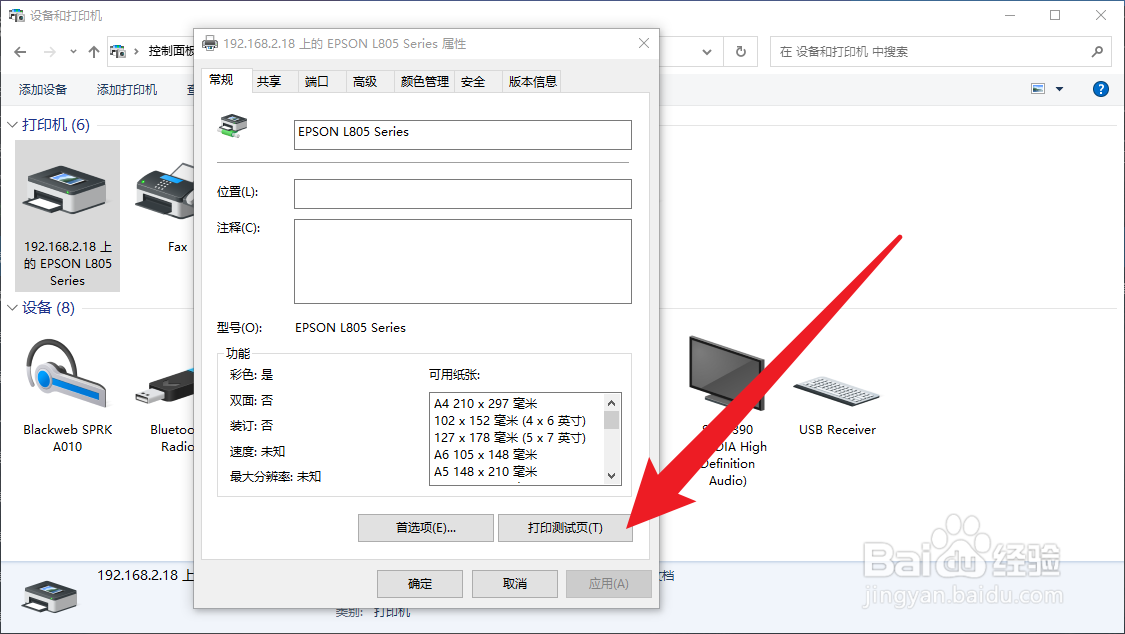The height and width of the screenshot is (634, 1125).
Task: Click the 位置(L) input field
Action: coord(463,194)
